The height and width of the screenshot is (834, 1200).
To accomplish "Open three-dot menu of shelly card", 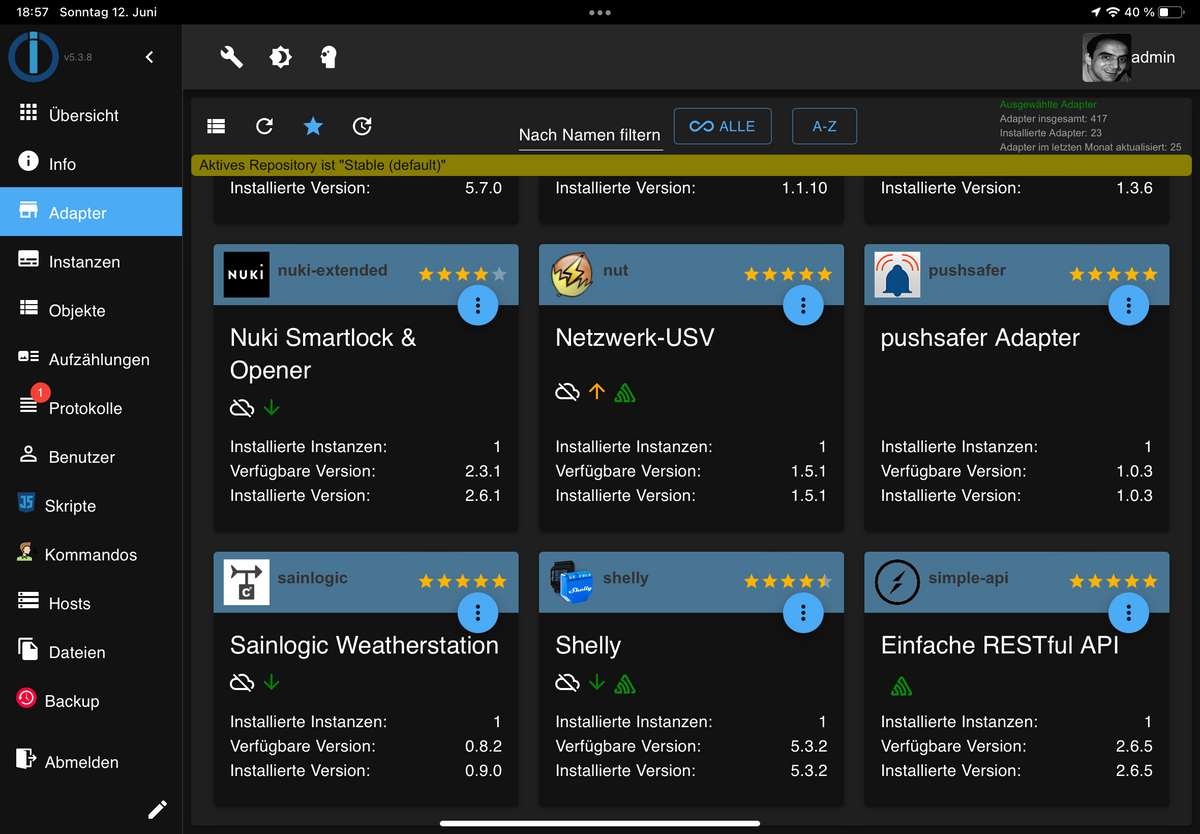I will 803,612.
